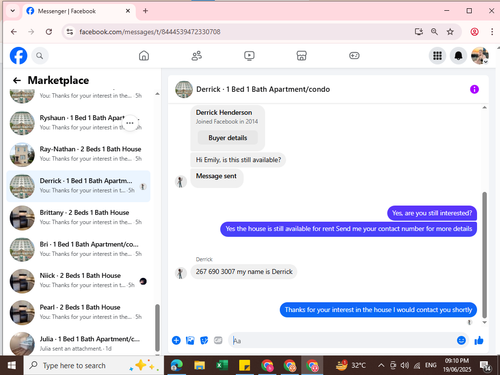
Task: Click the install app icon in the address bar
Action: click(419, 32)
